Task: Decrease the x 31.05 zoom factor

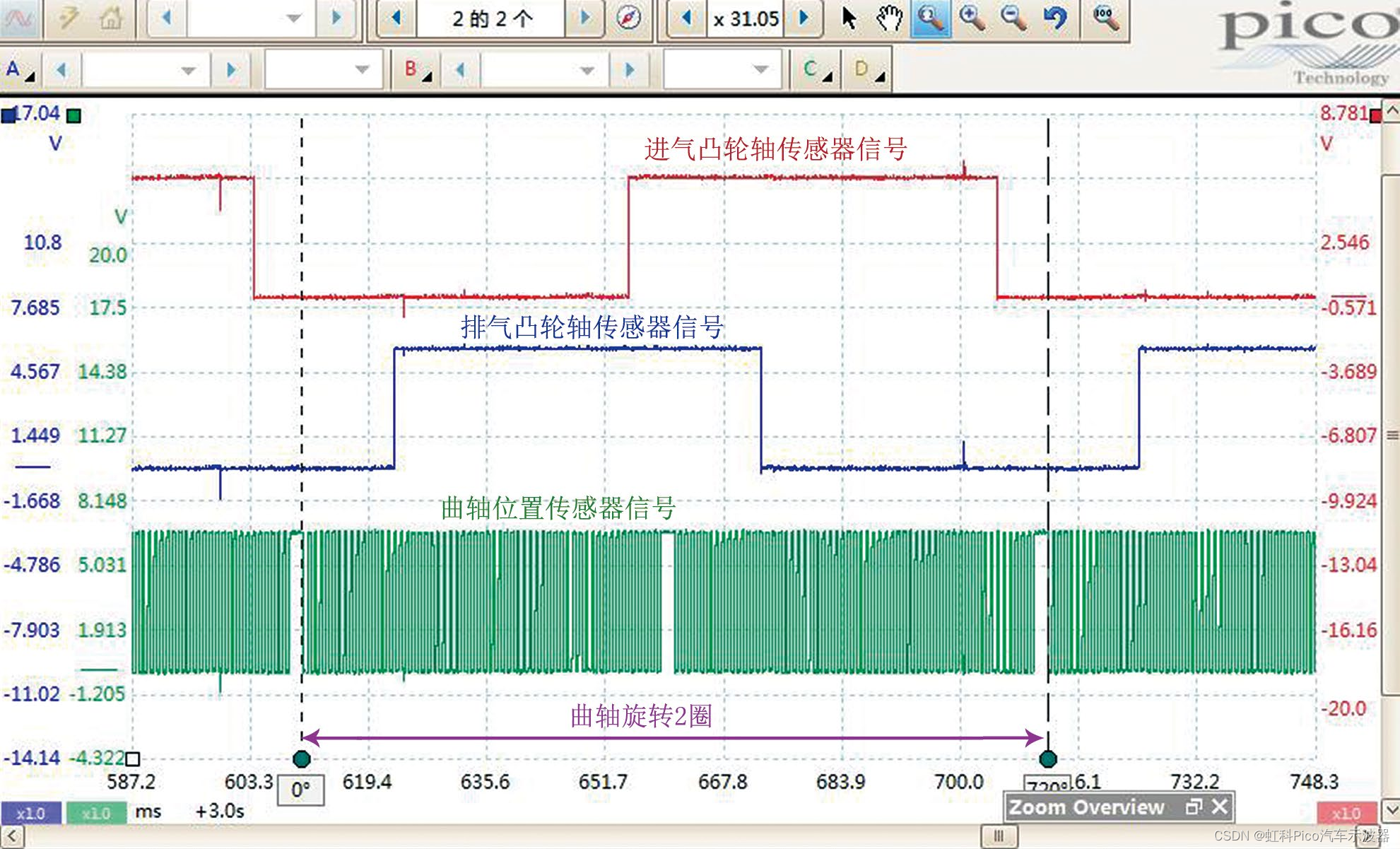Action: coord(686,18)
